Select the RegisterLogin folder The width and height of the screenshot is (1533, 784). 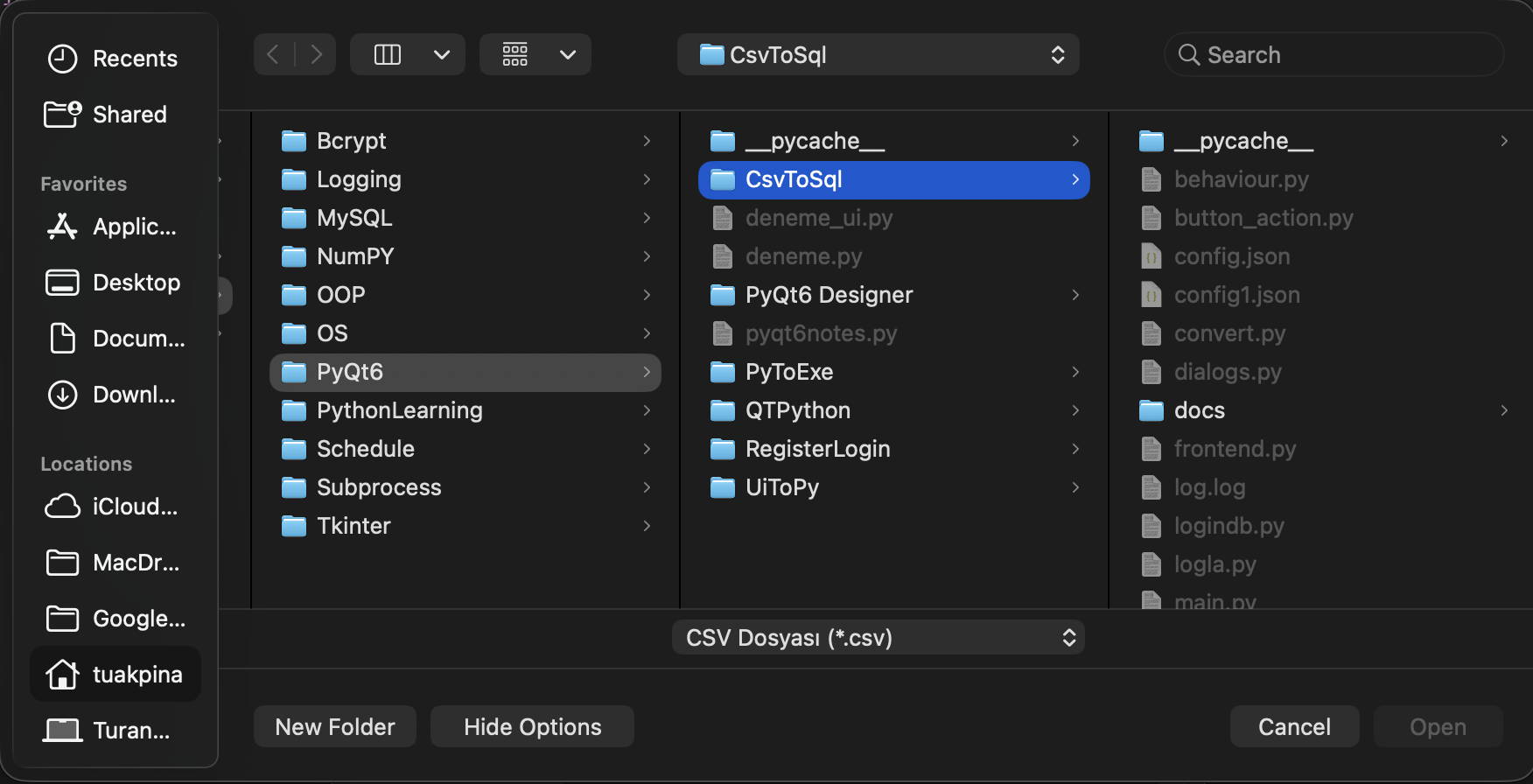pyautogui.click(x=817, y=449)
